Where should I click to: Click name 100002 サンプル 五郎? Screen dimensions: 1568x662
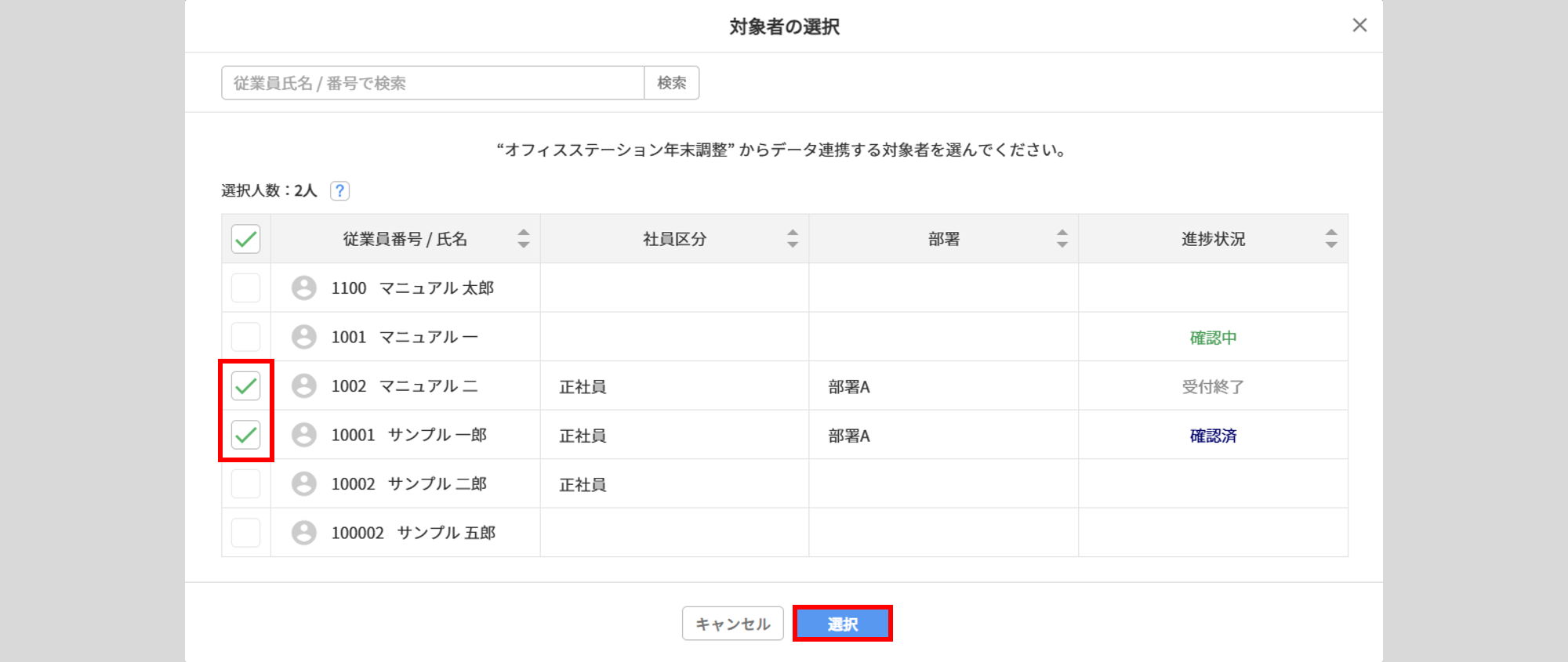pyautogui.click(x=413, y=533)
